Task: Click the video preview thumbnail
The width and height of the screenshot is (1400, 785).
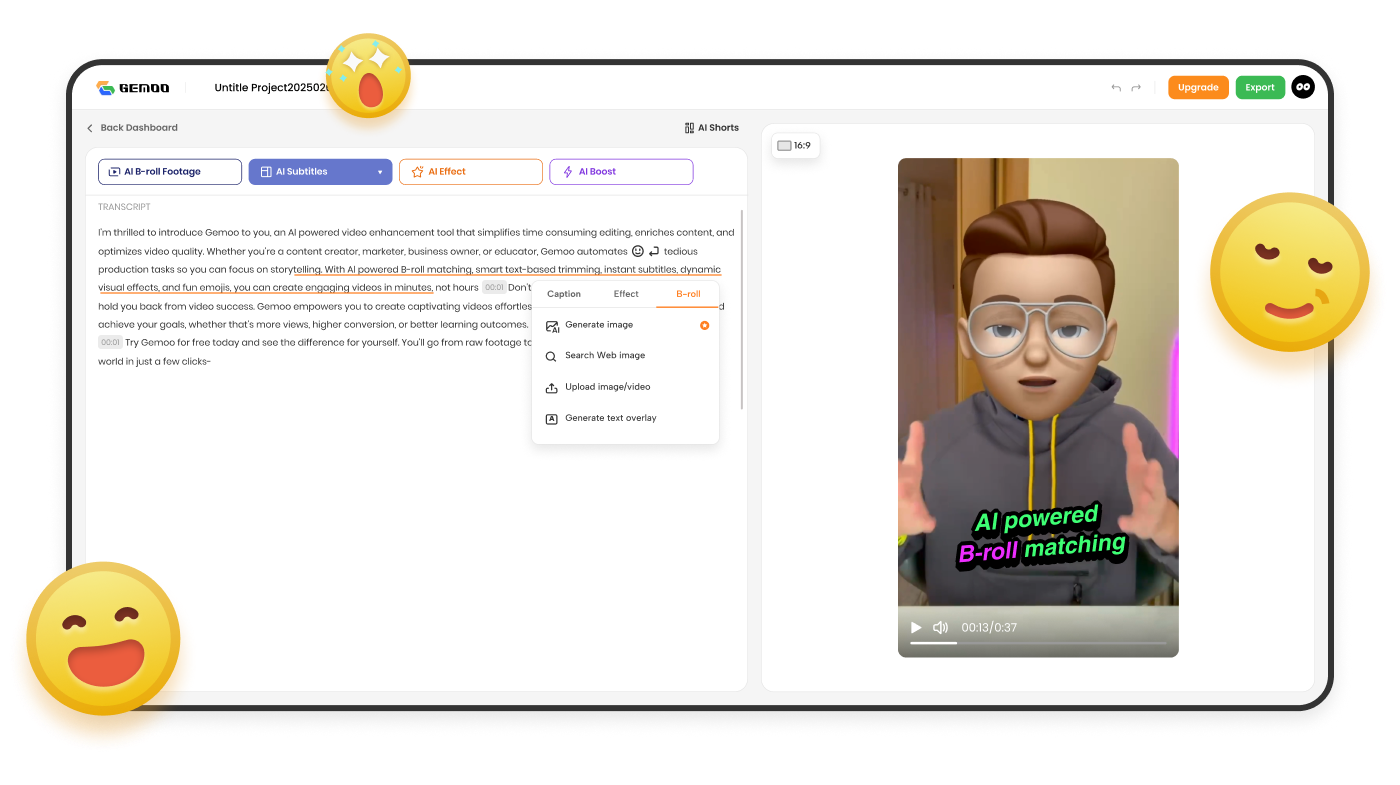Action: pos(1038,407)
